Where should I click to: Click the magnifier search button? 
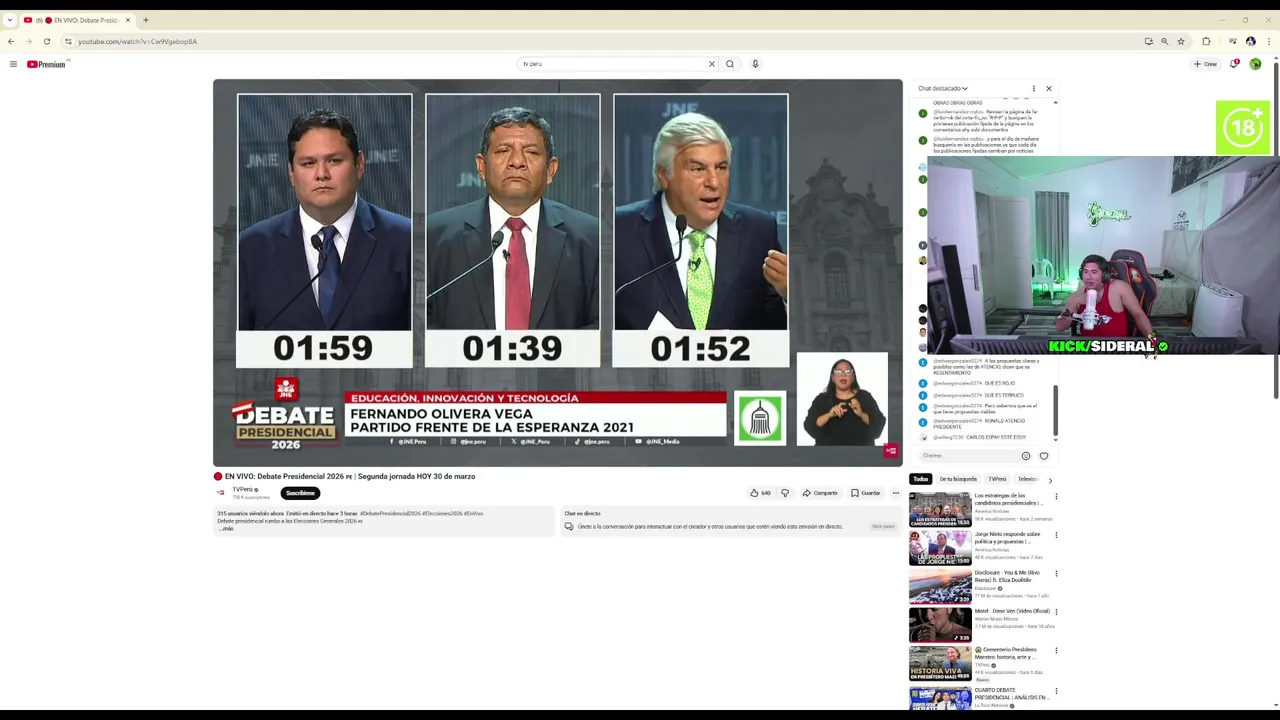(730, 64)
